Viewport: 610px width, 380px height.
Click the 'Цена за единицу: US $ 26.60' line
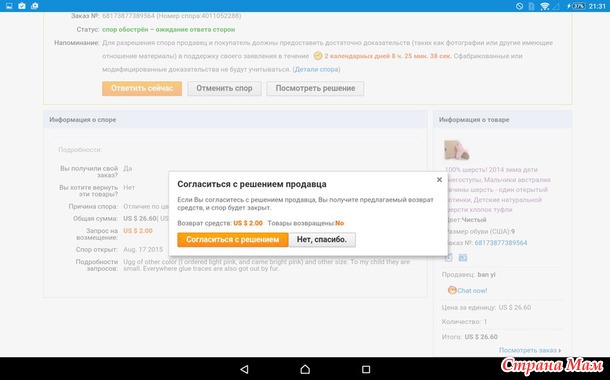point(486,307)
